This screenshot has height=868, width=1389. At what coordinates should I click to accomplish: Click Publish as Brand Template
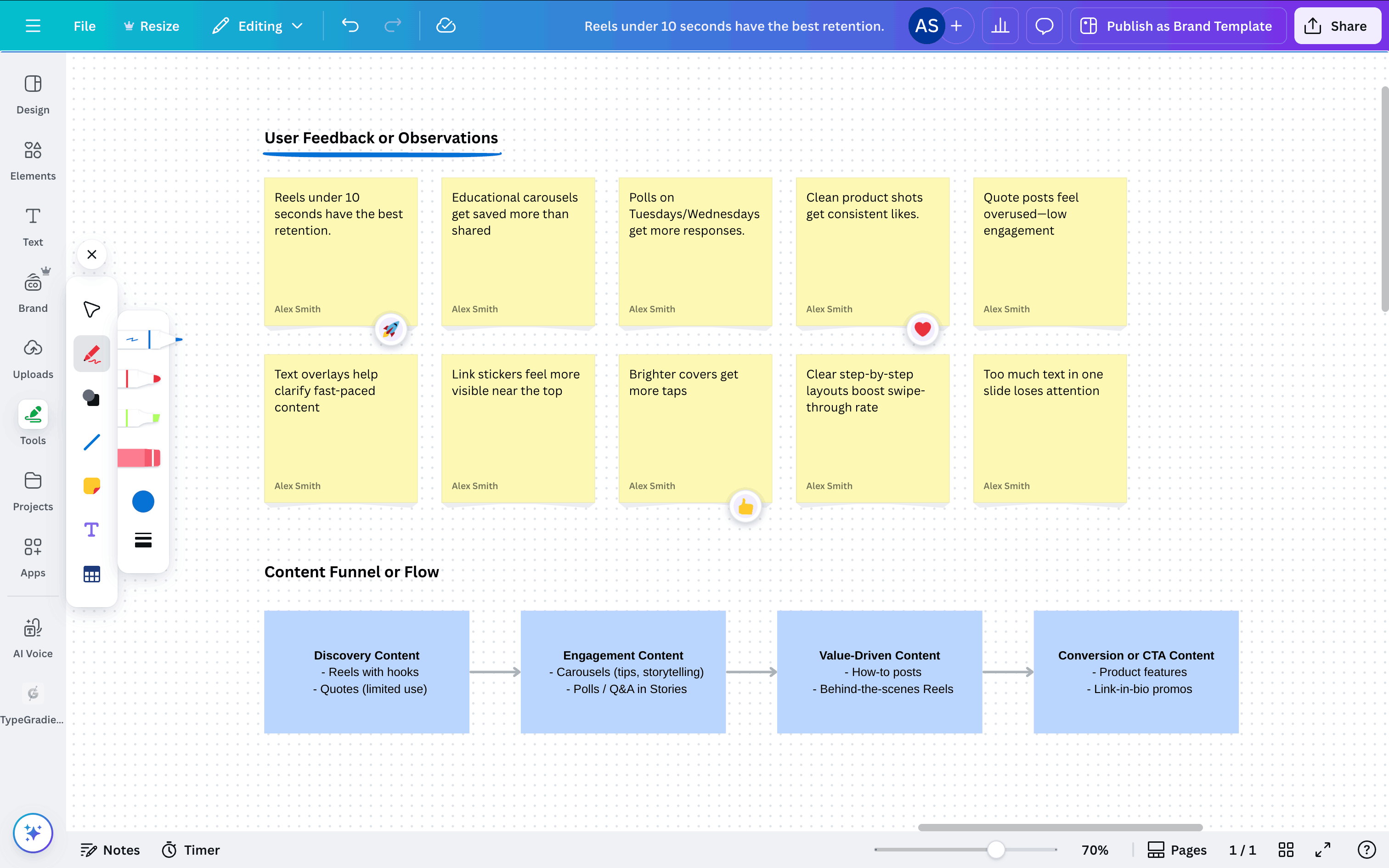(x=1178, y=26)
